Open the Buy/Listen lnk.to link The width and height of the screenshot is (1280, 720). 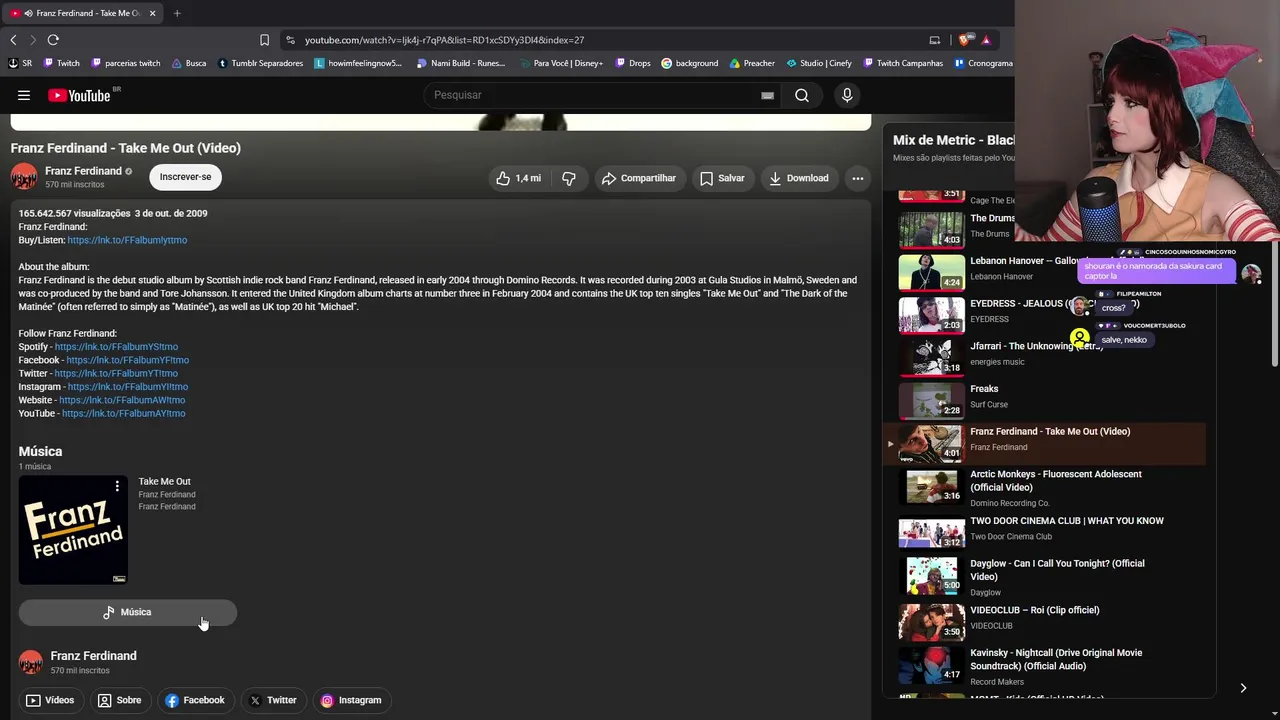coord(127,240)
